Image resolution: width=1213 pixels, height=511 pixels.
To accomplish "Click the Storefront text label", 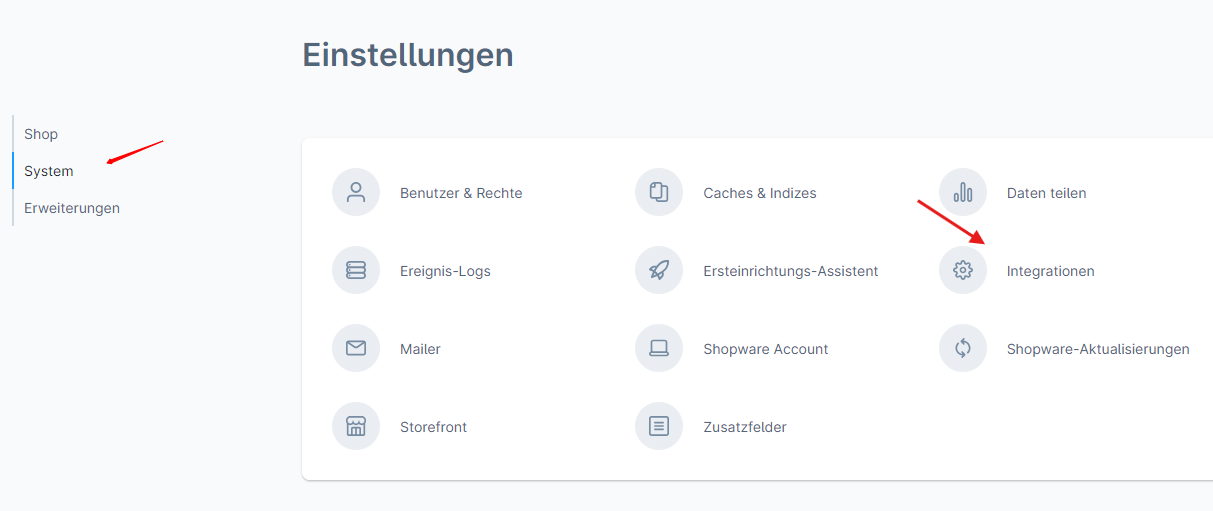I will [x=433, y=427].
